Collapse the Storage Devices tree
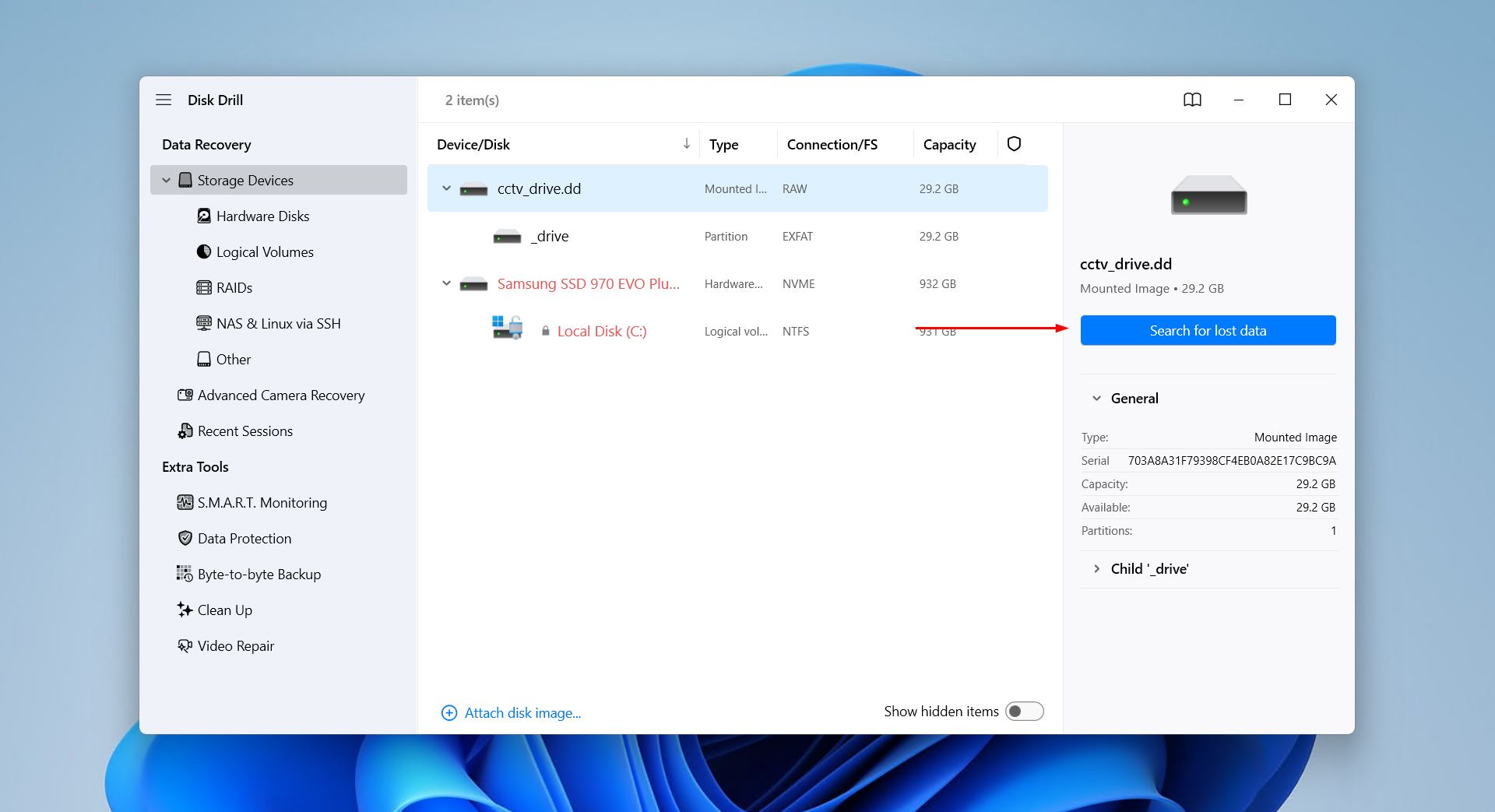Image resolution: width=1495 pixels, height=812 pixels. click(166, 180)
